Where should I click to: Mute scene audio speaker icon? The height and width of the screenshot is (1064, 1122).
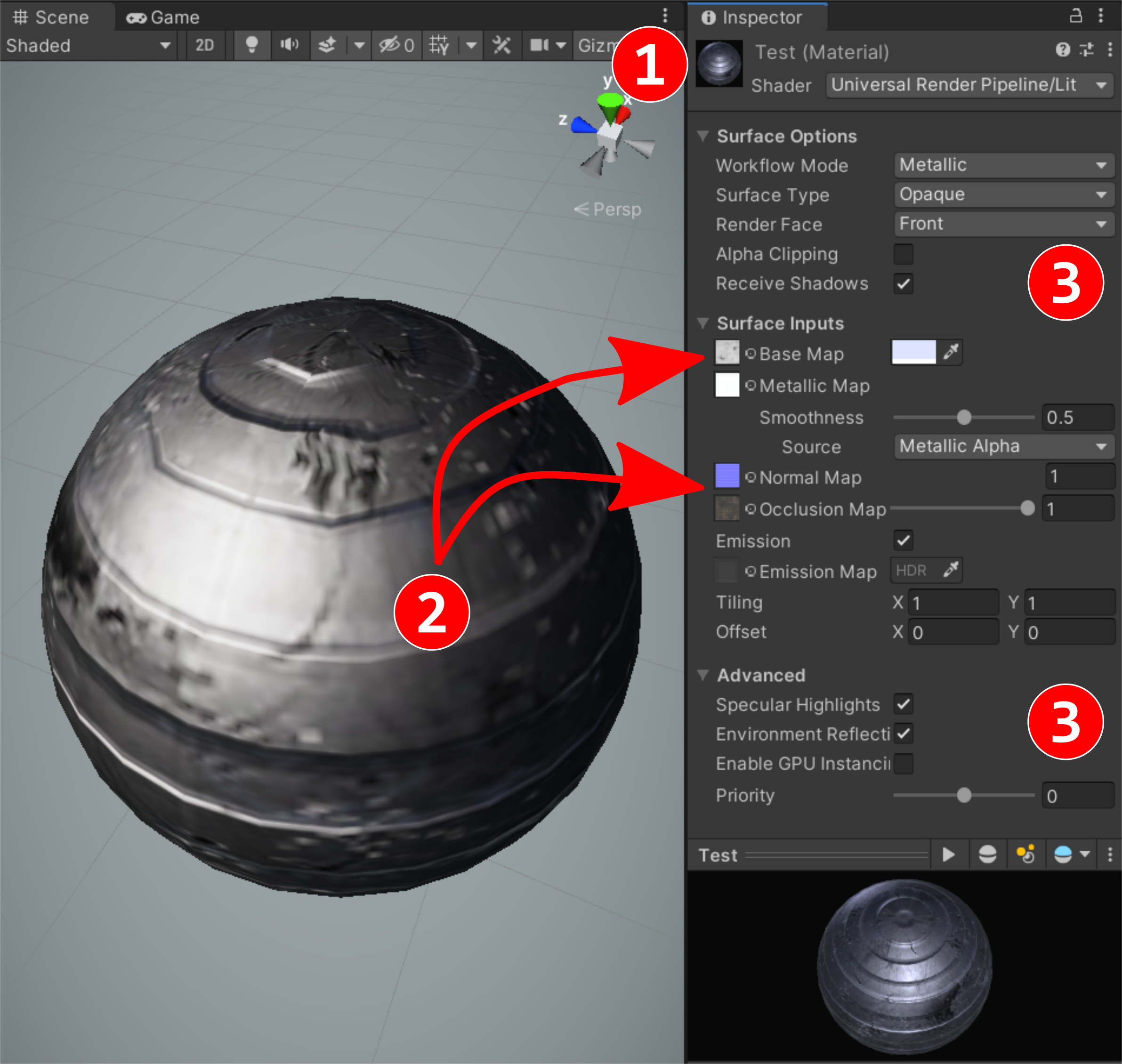tap(289, 45)
